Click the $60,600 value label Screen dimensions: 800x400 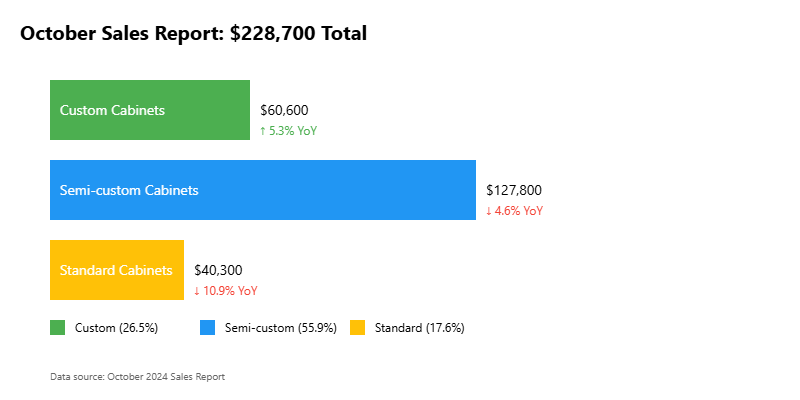tap(284, 110)
